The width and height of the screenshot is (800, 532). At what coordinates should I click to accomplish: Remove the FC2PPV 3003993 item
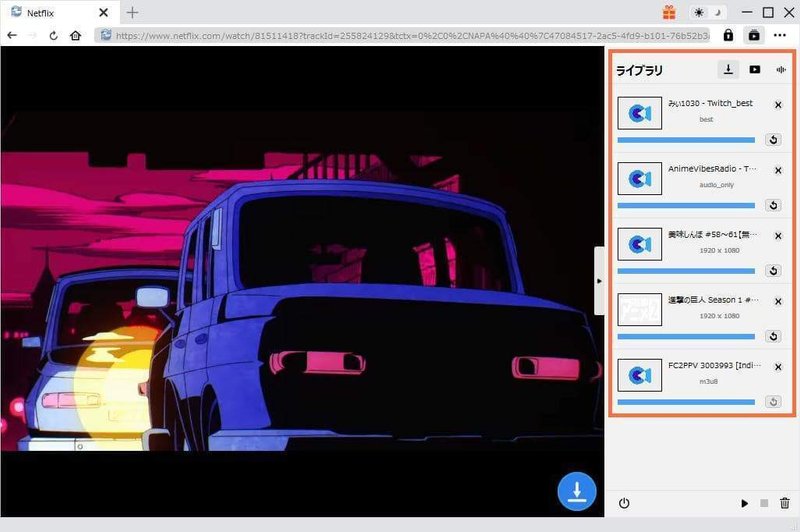(778, 367)
